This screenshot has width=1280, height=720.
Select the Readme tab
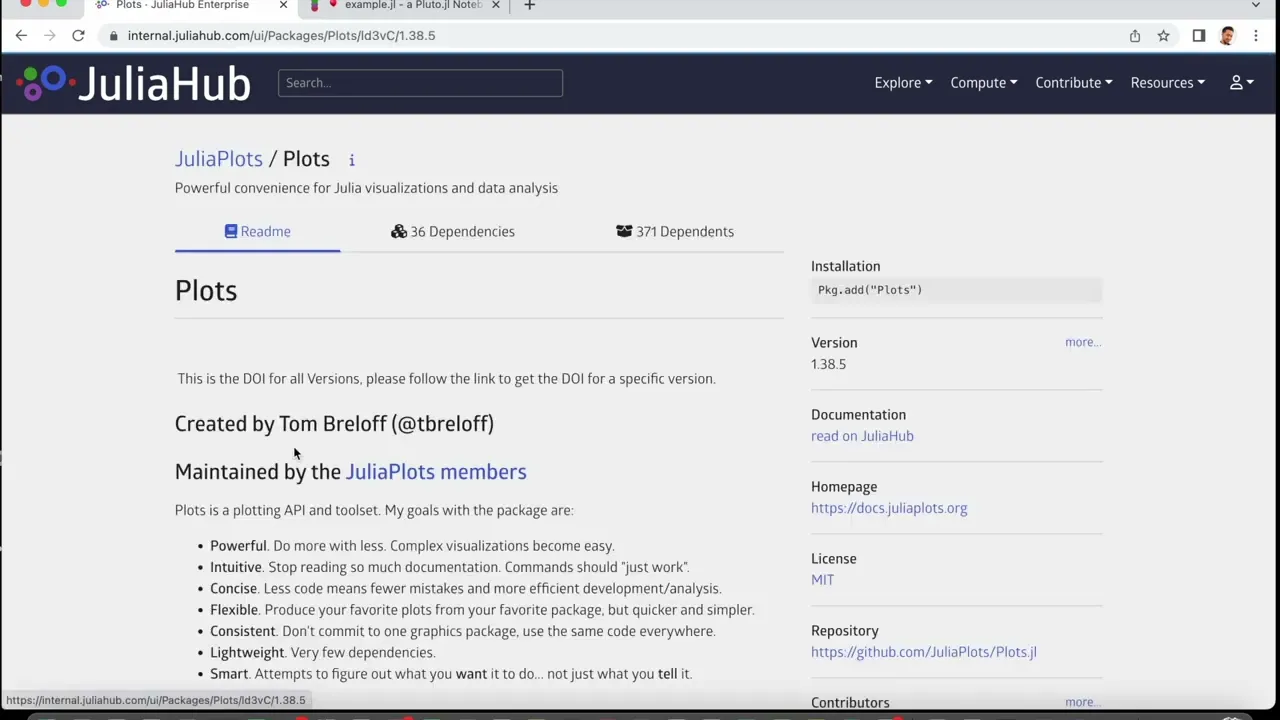click(x=257, y=231)
